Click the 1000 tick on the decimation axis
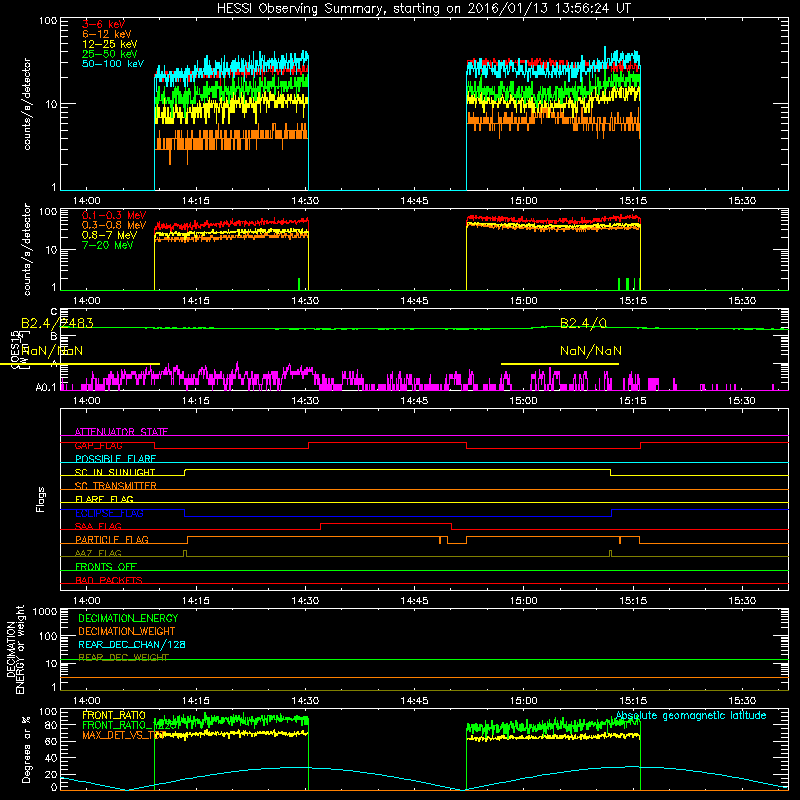 (45, 611)
